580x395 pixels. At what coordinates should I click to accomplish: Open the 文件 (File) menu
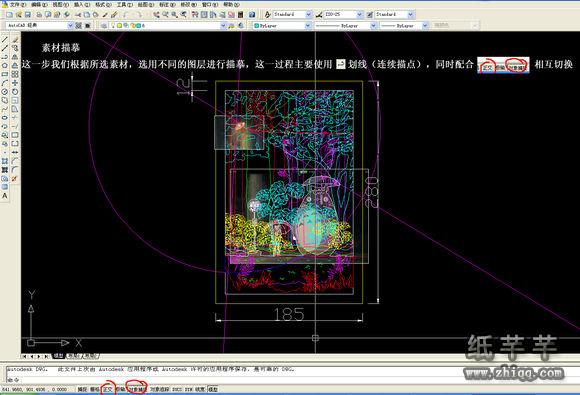point(18,4)
